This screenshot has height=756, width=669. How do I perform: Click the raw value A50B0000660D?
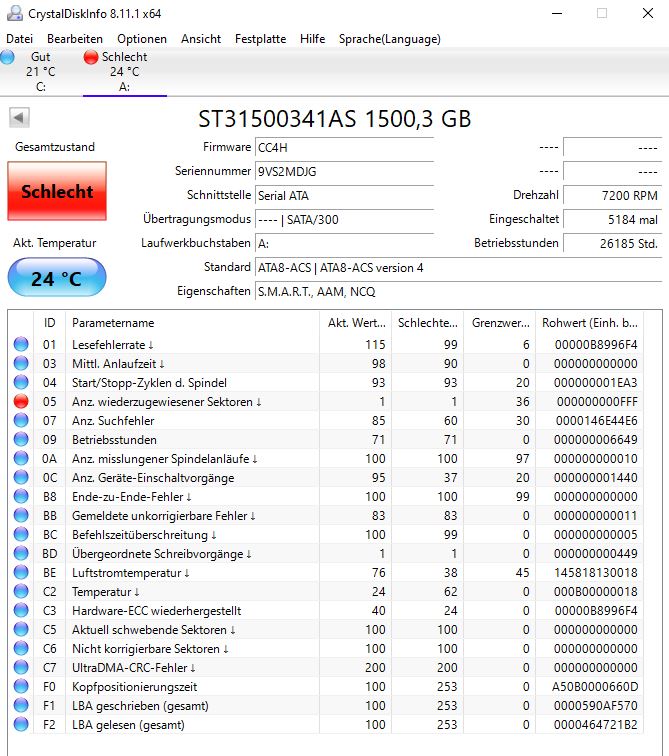[x=595, y=687]
